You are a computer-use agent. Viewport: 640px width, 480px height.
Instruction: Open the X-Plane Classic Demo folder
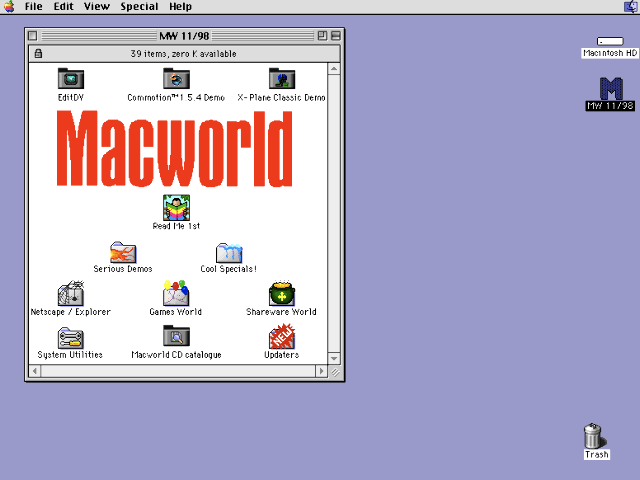coord(282,78)
